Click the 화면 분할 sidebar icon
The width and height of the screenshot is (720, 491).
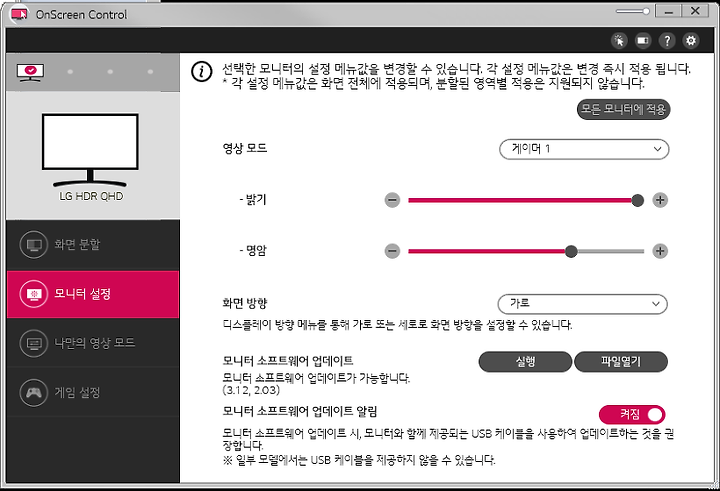[x=34, y=244]
